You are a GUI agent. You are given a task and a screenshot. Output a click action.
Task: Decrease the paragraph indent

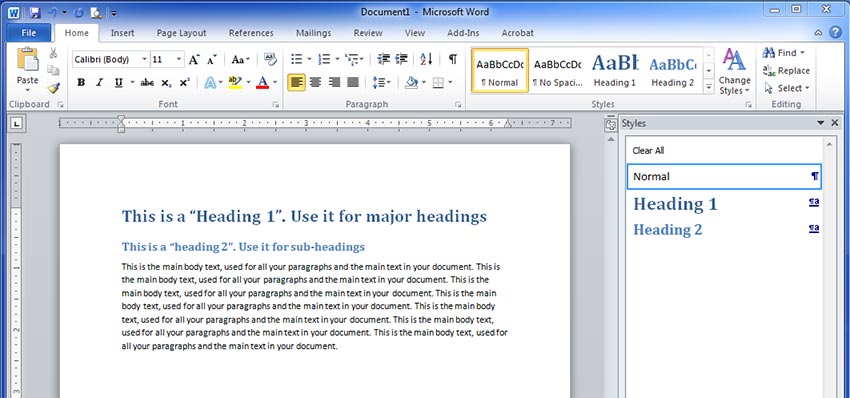[384, 59]
